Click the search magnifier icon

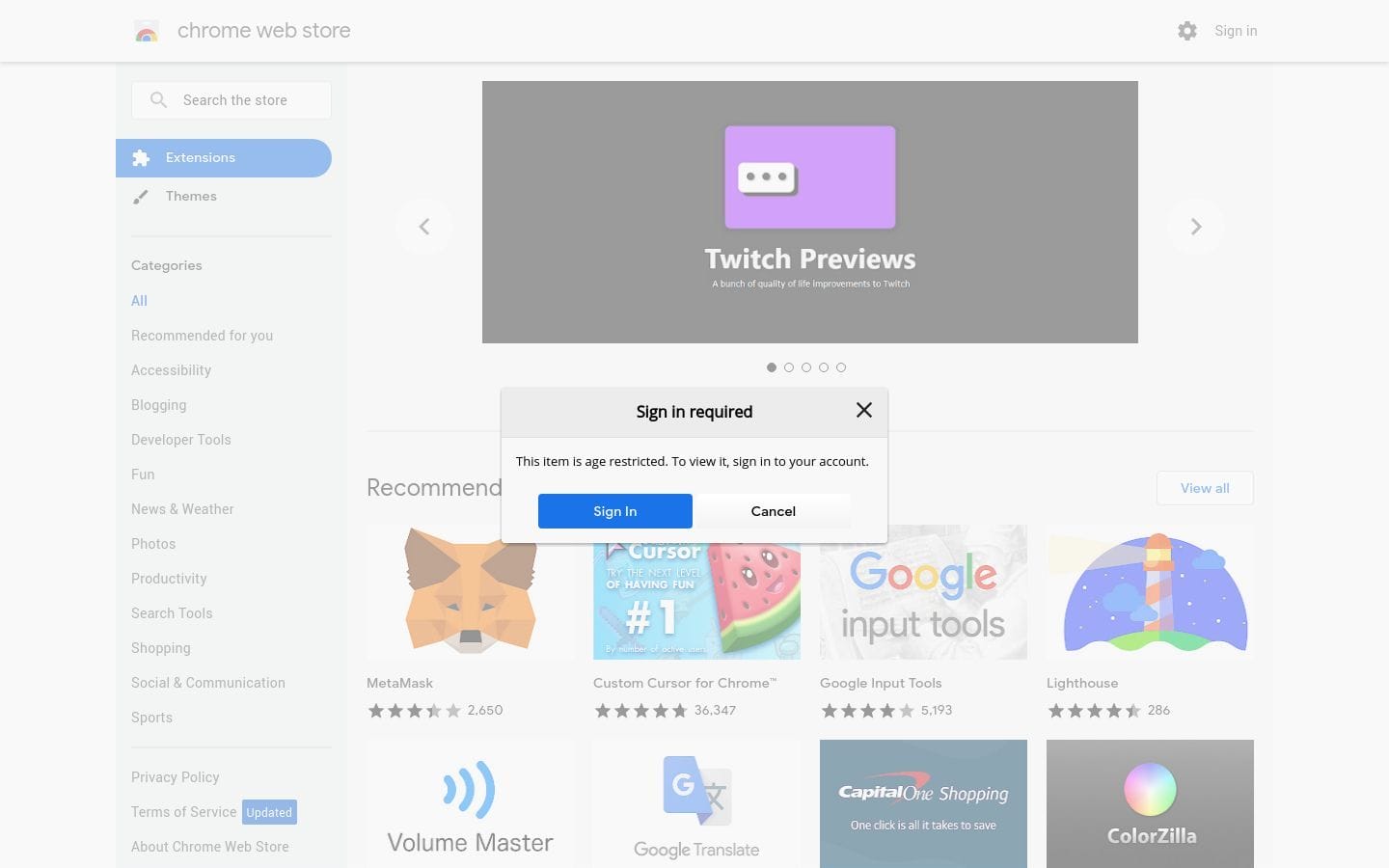tap(159, 100)
